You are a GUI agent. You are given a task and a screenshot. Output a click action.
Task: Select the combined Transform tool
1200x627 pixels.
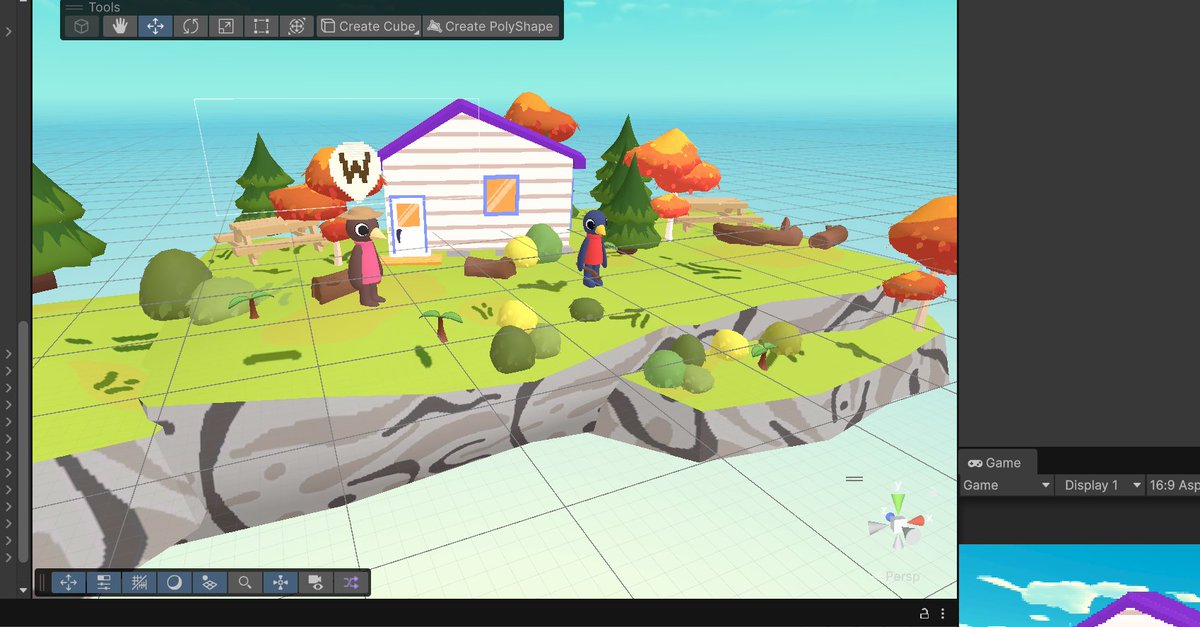296,26
